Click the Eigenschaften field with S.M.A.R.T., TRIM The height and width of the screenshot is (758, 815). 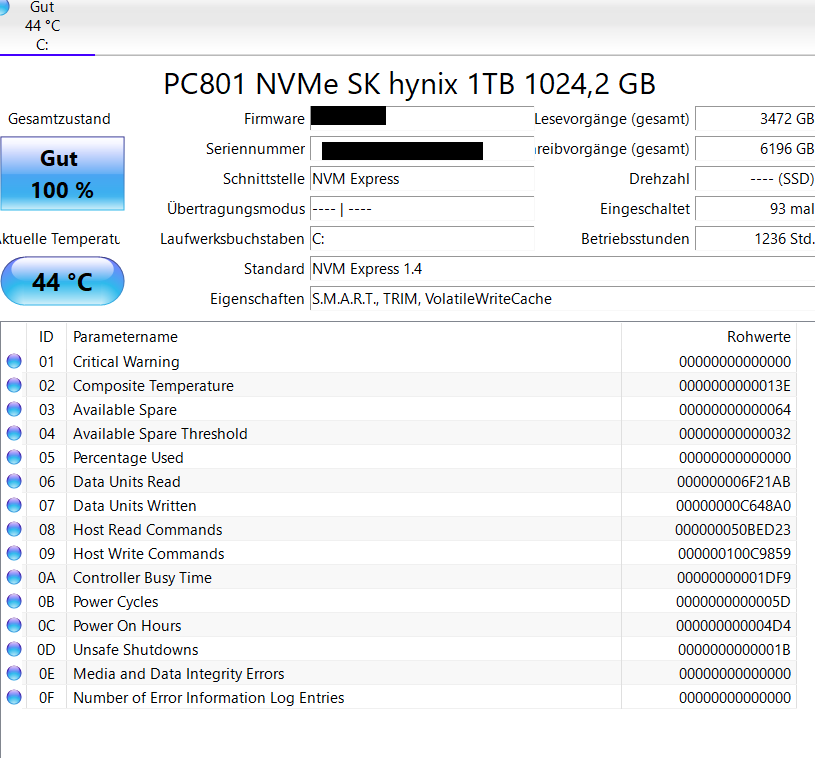coord(562,299)
